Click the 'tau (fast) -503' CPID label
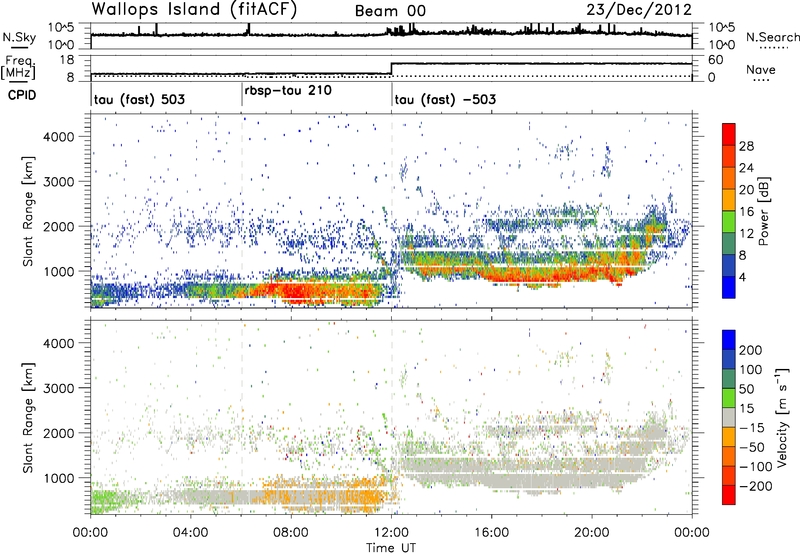 445,99
